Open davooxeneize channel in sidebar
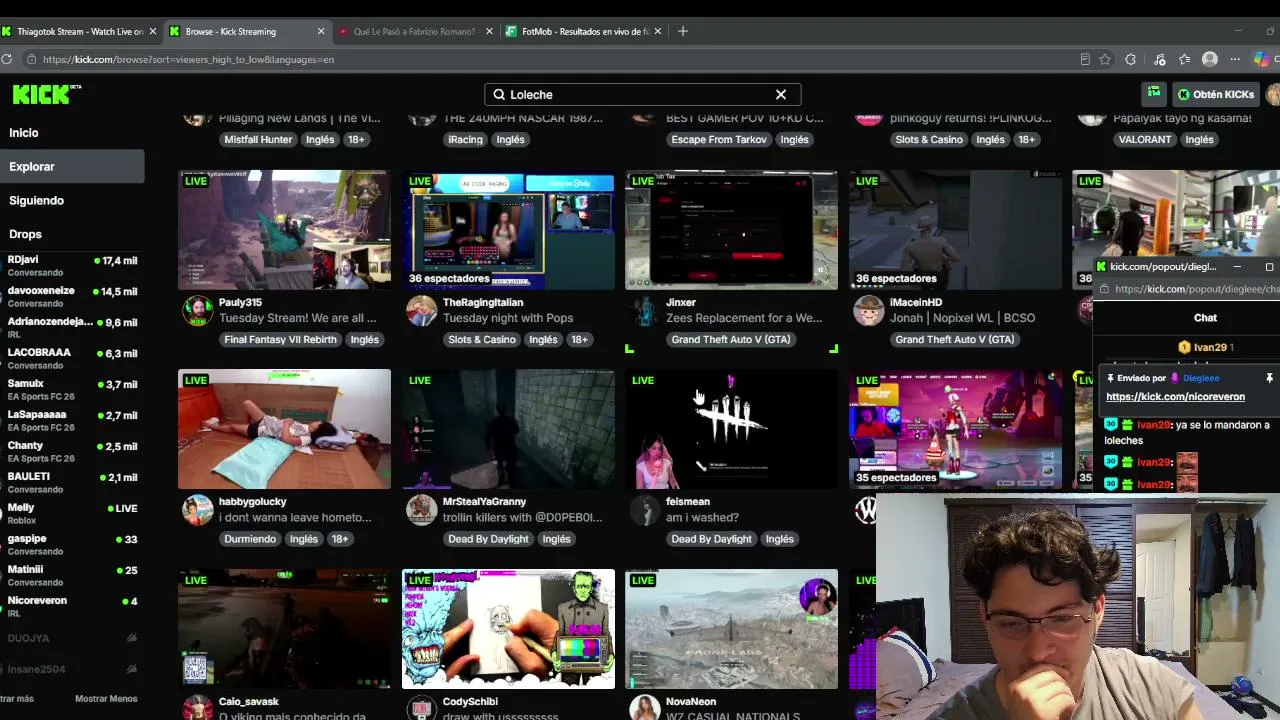Viewport: 1280px width, 720px height. pos(72,296)
